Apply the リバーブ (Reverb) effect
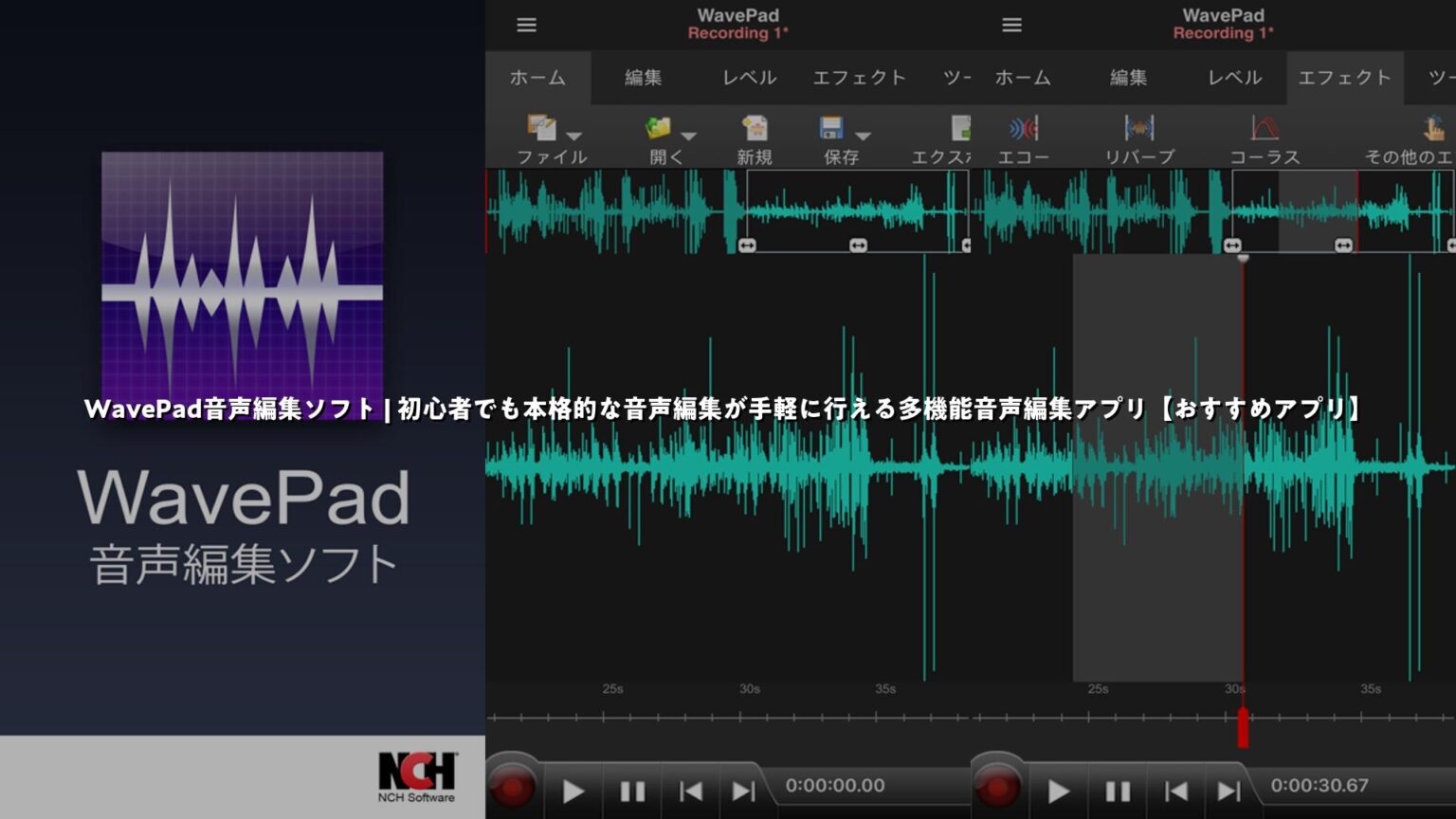 [x=1138, y=126]
